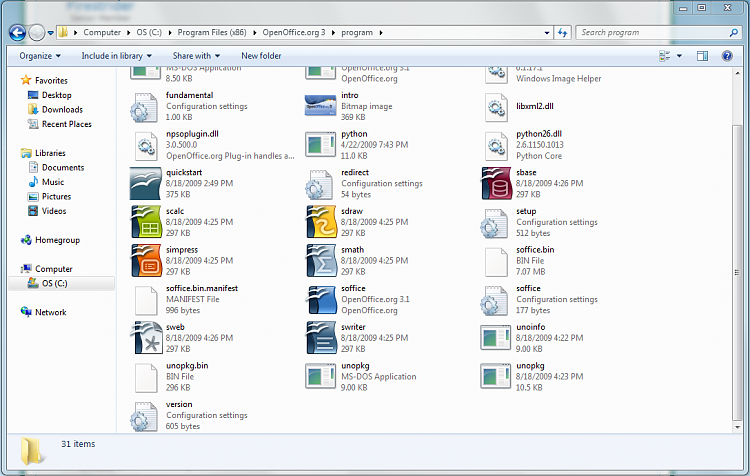The image size is (750, 476).
Task: Open the Organize dropdown menu
Action: point(40,56)
